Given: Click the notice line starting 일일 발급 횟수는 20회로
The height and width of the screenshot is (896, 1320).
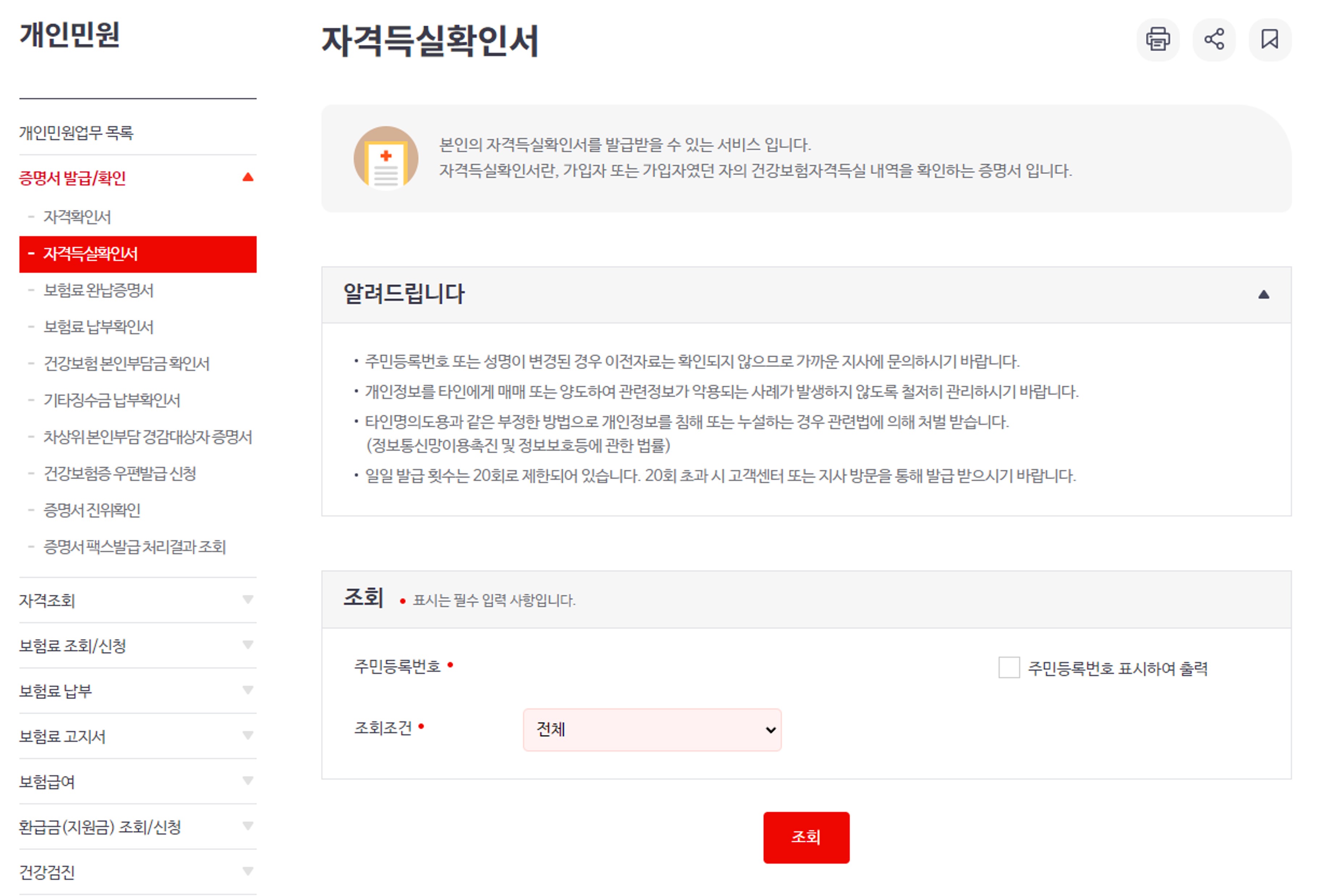Looking at the screenshot, I should 720,475.
